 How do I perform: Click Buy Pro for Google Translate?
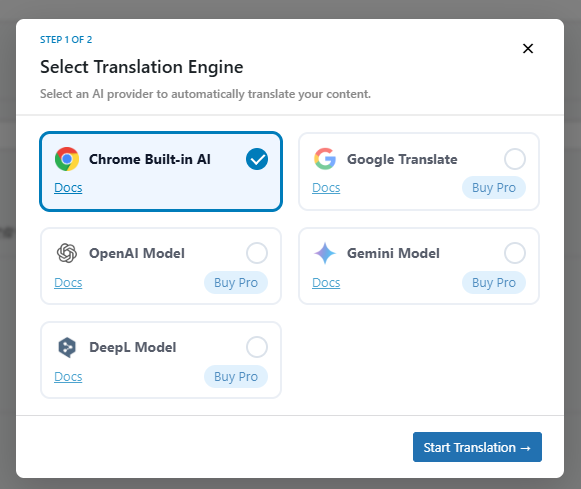pyautogui.click(x=494, y=188)
